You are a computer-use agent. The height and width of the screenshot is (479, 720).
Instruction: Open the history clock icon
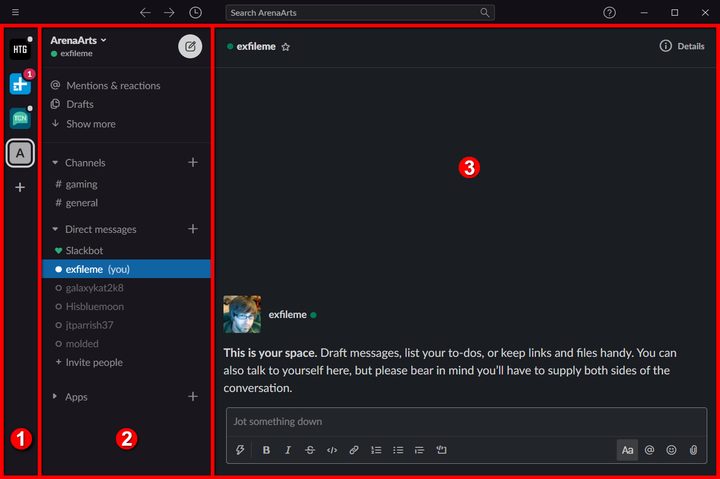(196, 12)
